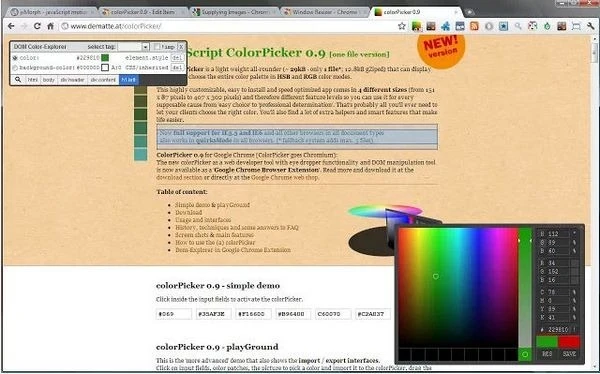Image resolution: width=600 pixels, height=374 pixels.
Task: Click the blue puzzle-piece extension icon
Action: pos(445,26)
